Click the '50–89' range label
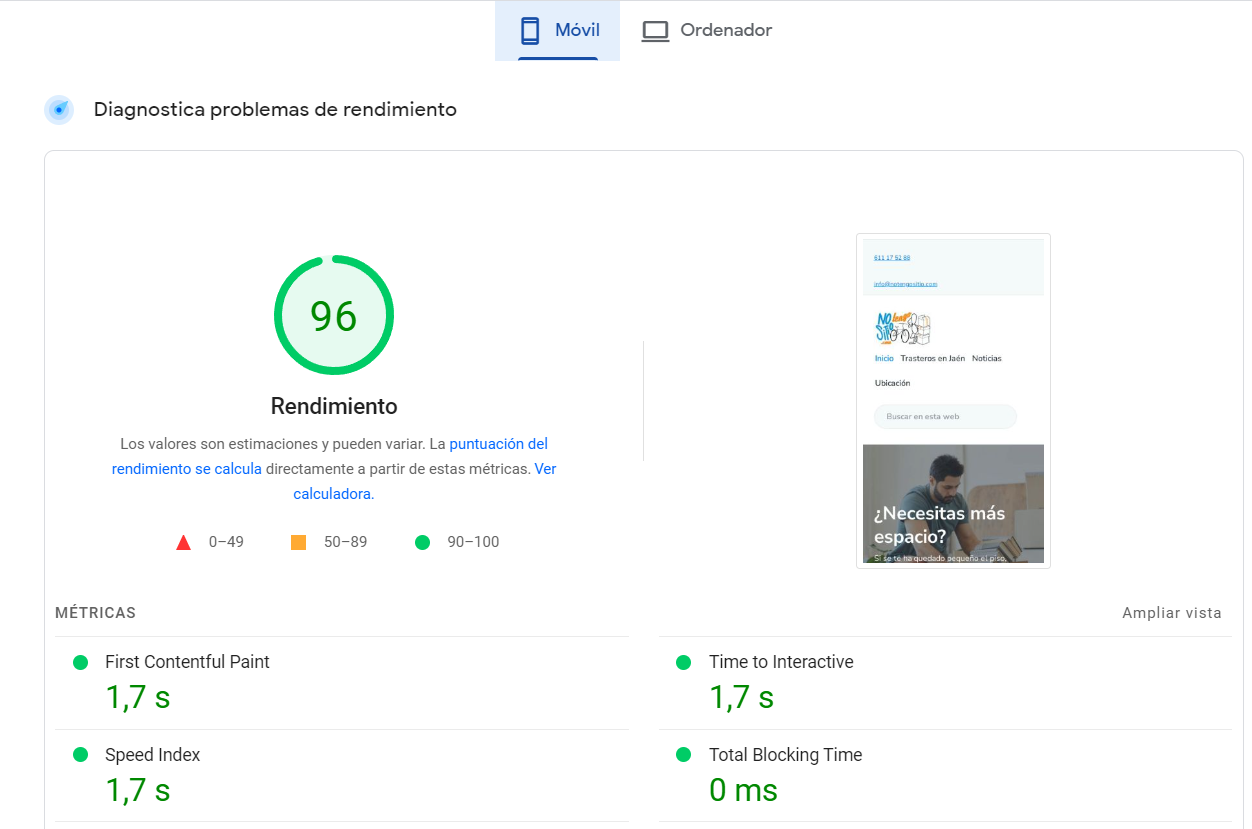Image resolution: width=1252 pixels, height=829 pixels. point(345,542)
